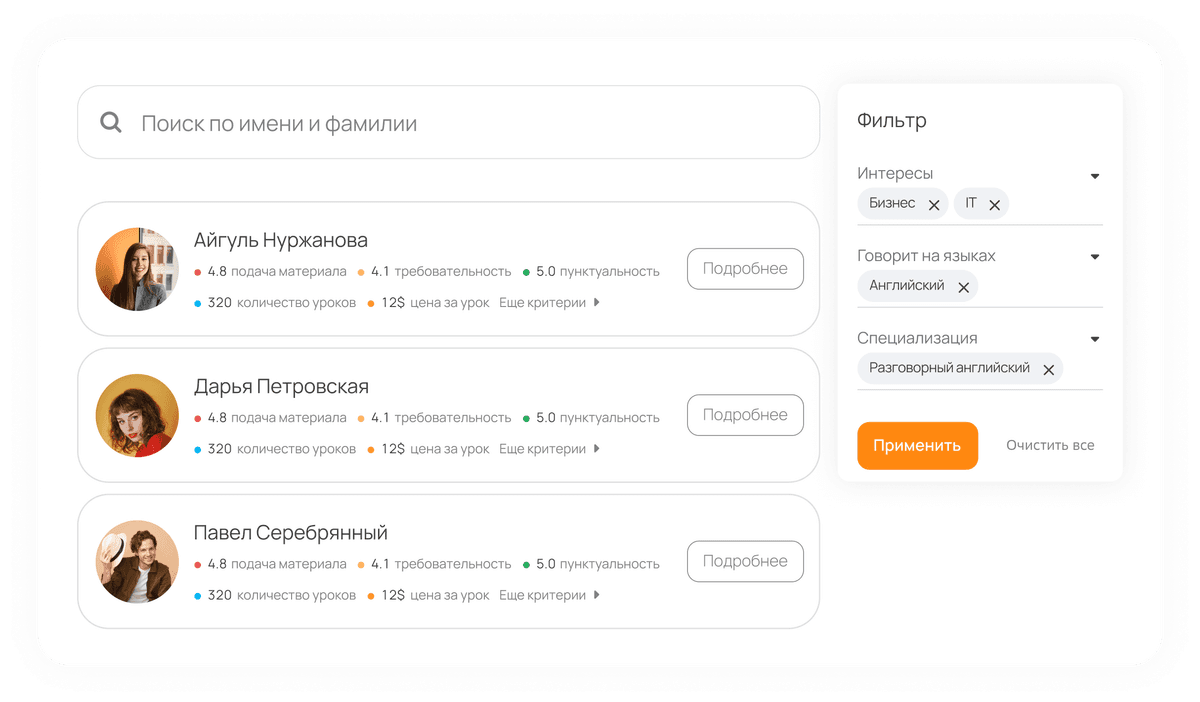Image resolution: width=1200 pixels, height=702 pixels.
Task: Open "Подробнее" for Айгуль Нуржанова
Action: 745,268
